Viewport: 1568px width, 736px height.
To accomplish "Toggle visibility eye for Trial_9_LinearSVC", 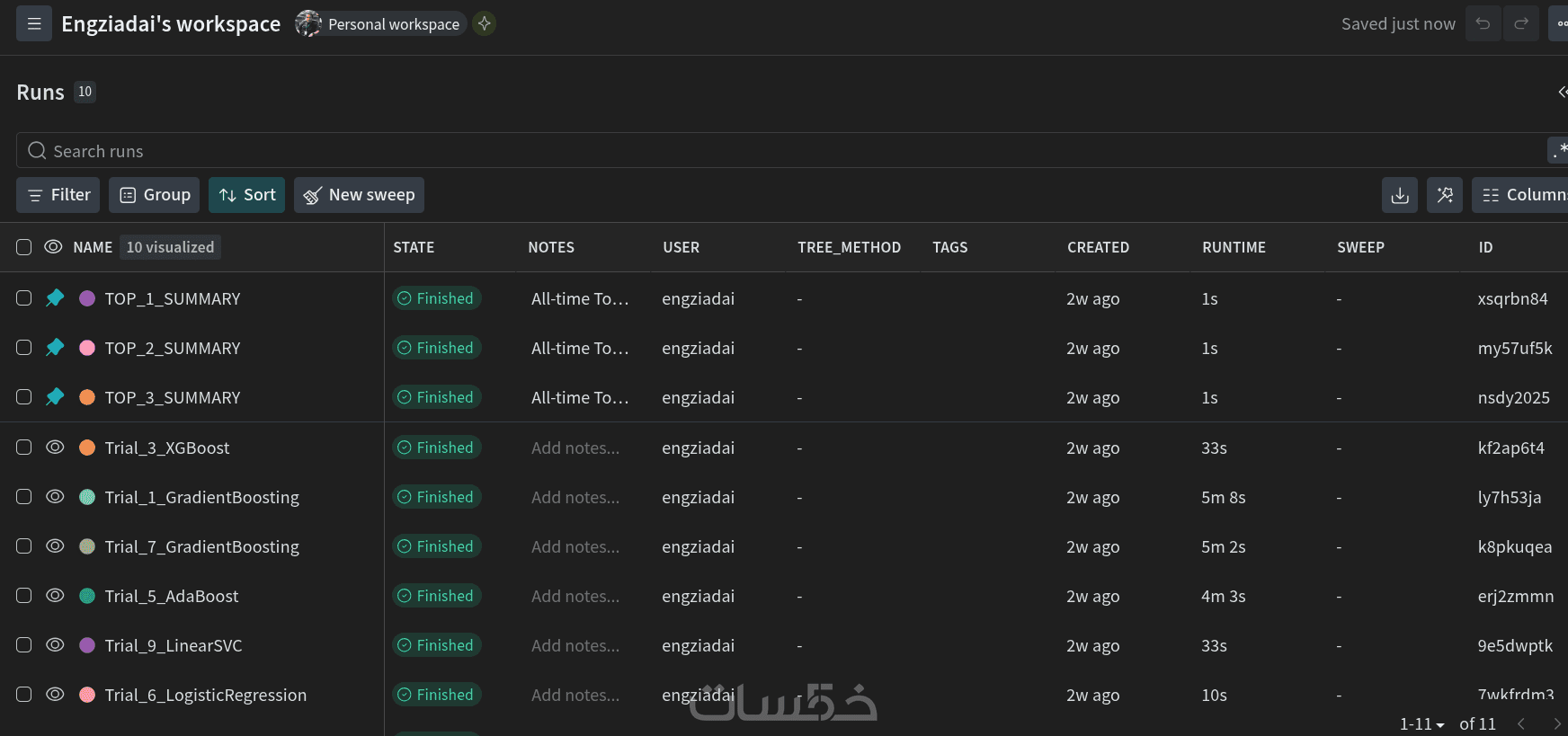I will tap(55, 645).
